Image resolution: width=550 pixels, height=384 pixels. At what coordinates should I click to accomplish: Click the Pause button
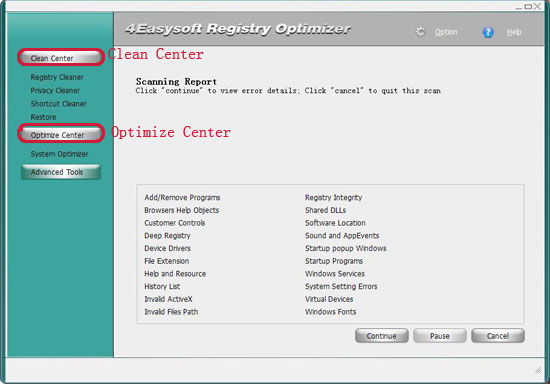pyautogui.click(x=440, y=336)
